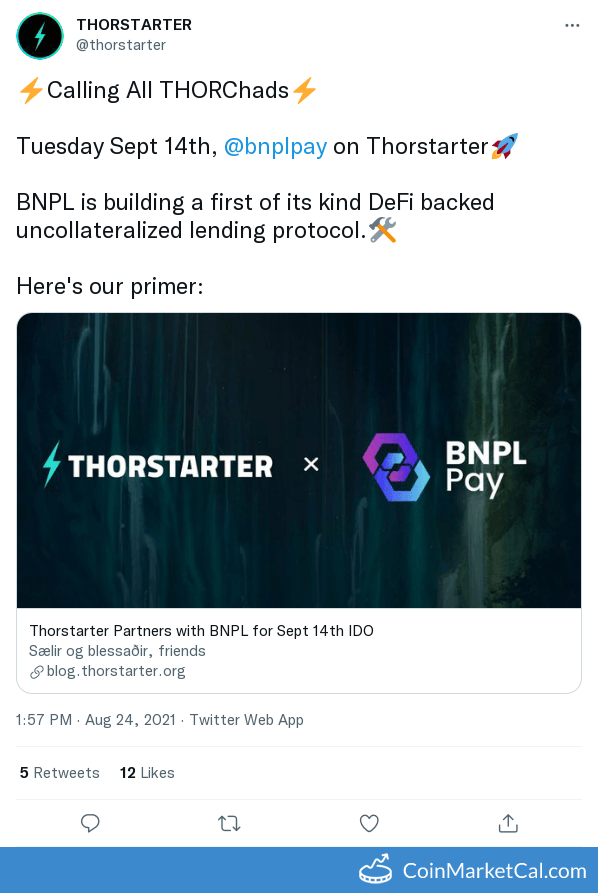Screen dimensions: 598x893
Task: Open the @bnplpay mention link
Action: coord(275,146)
